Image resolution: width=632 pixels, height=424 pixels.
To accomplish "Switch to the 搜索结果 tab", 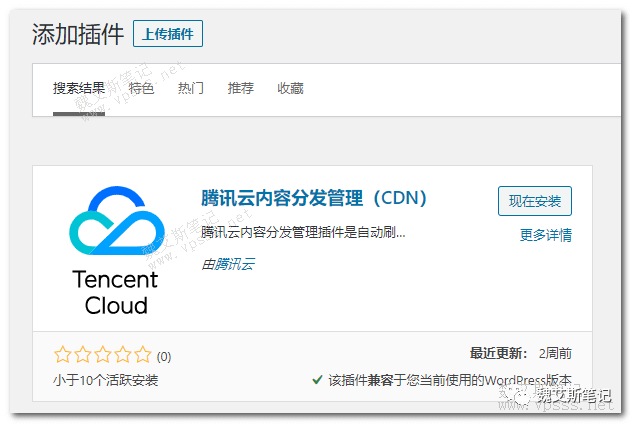I will pyautogui.click(x=78, y=88).
